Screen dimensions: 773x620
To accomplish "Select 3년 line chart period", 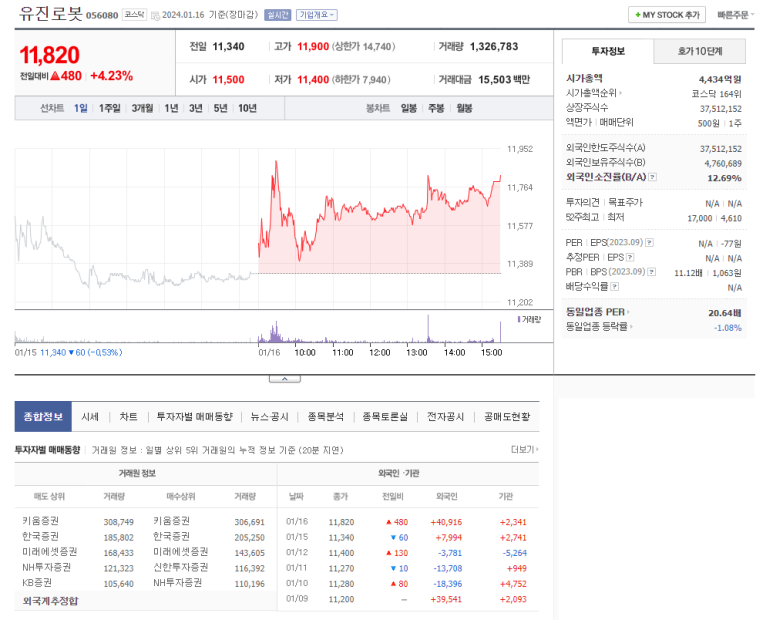I will tap(196, 108).
